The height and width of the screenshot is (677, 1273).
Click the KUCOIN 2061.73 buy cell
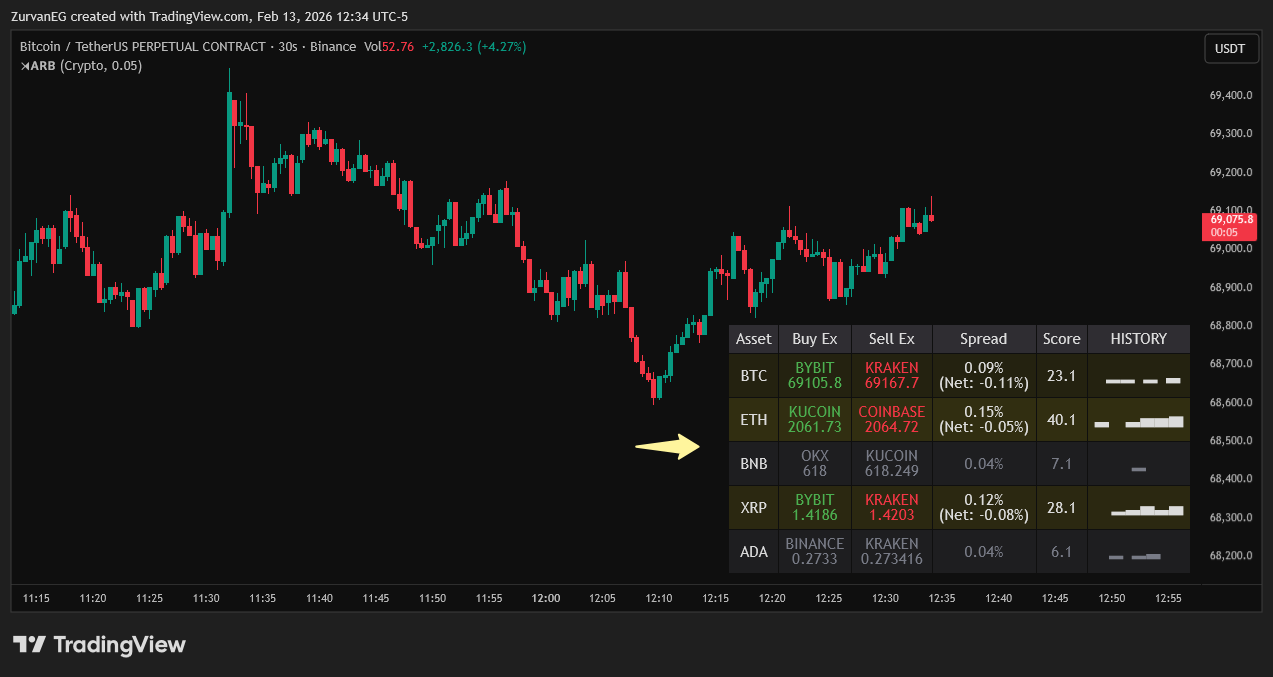pos(815,420)
